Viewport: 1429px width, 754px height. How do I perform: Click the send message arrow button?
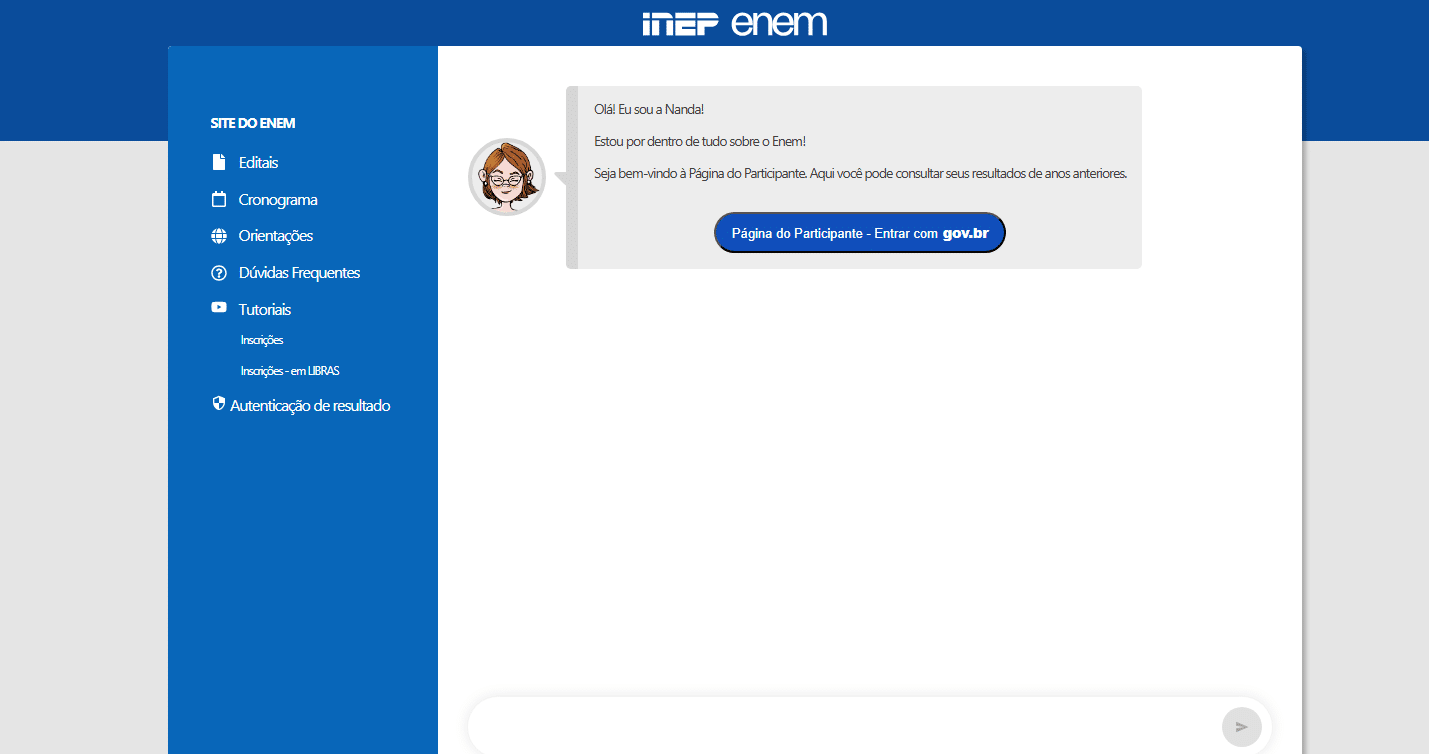(x=1242, y=727)
